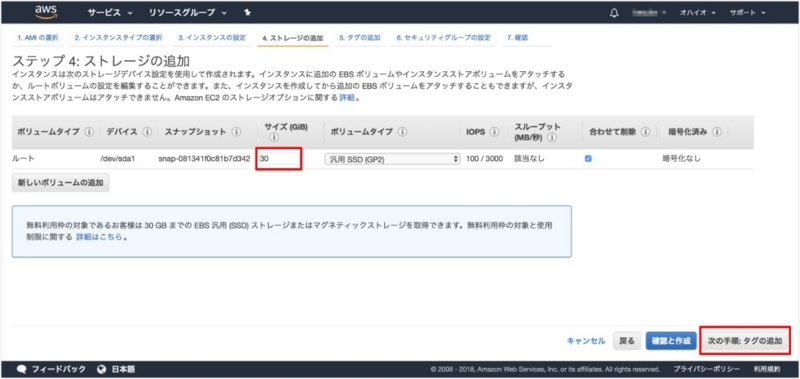
Task: Click the feedback speech bubble icon
Action: tap(21, 369)
